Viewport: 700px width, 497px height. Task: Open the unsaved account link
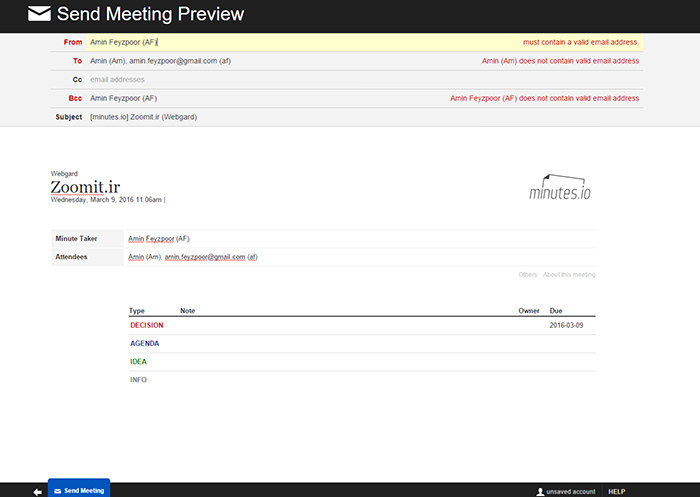pos(571,492)
